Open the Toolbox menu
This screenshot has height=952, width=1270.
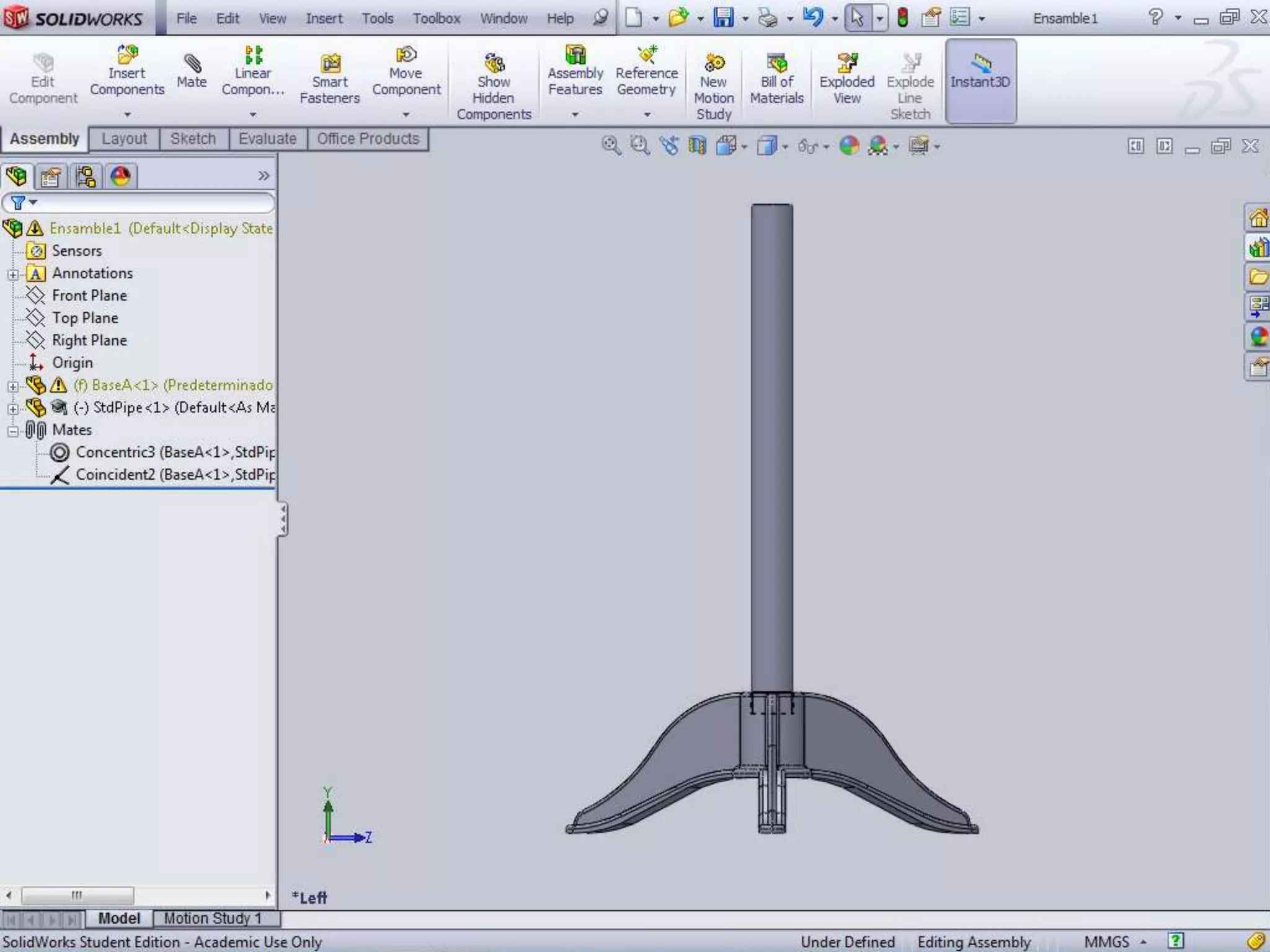(x=437, y=19)
